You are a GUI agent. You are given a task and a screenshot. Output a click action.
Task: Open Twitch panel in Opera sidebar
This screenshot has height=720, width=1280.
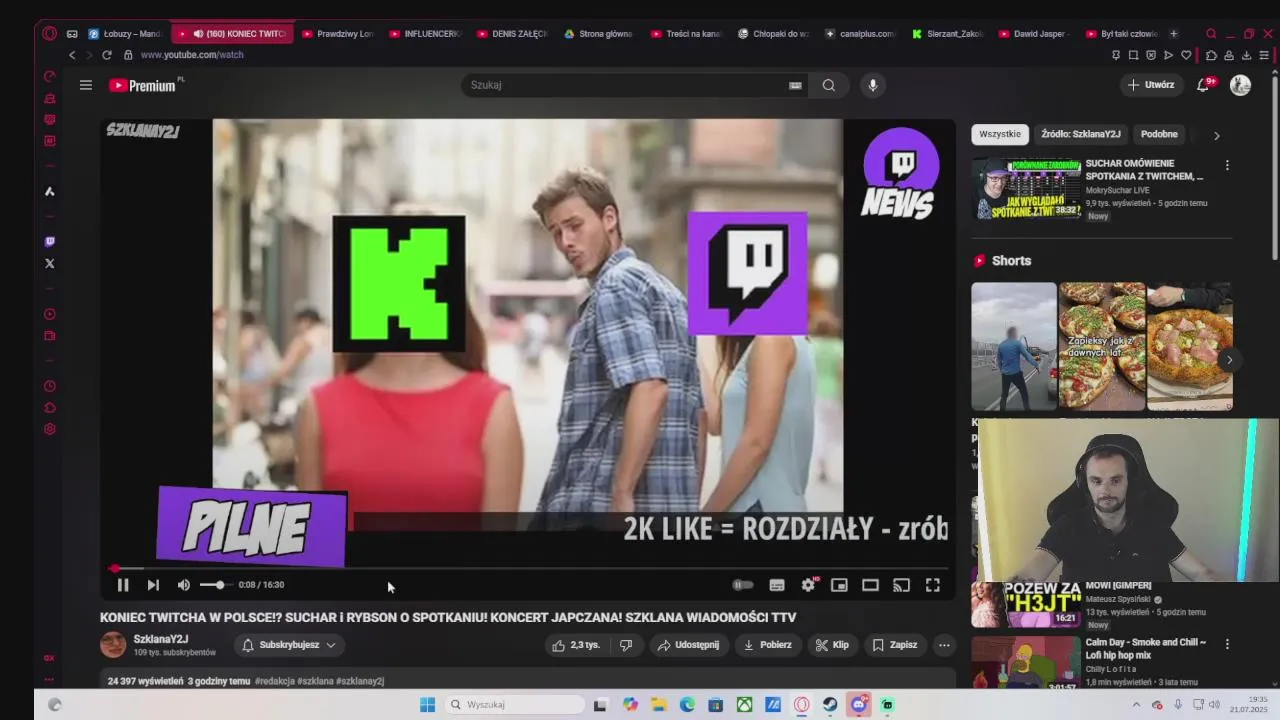coord(49,241)
